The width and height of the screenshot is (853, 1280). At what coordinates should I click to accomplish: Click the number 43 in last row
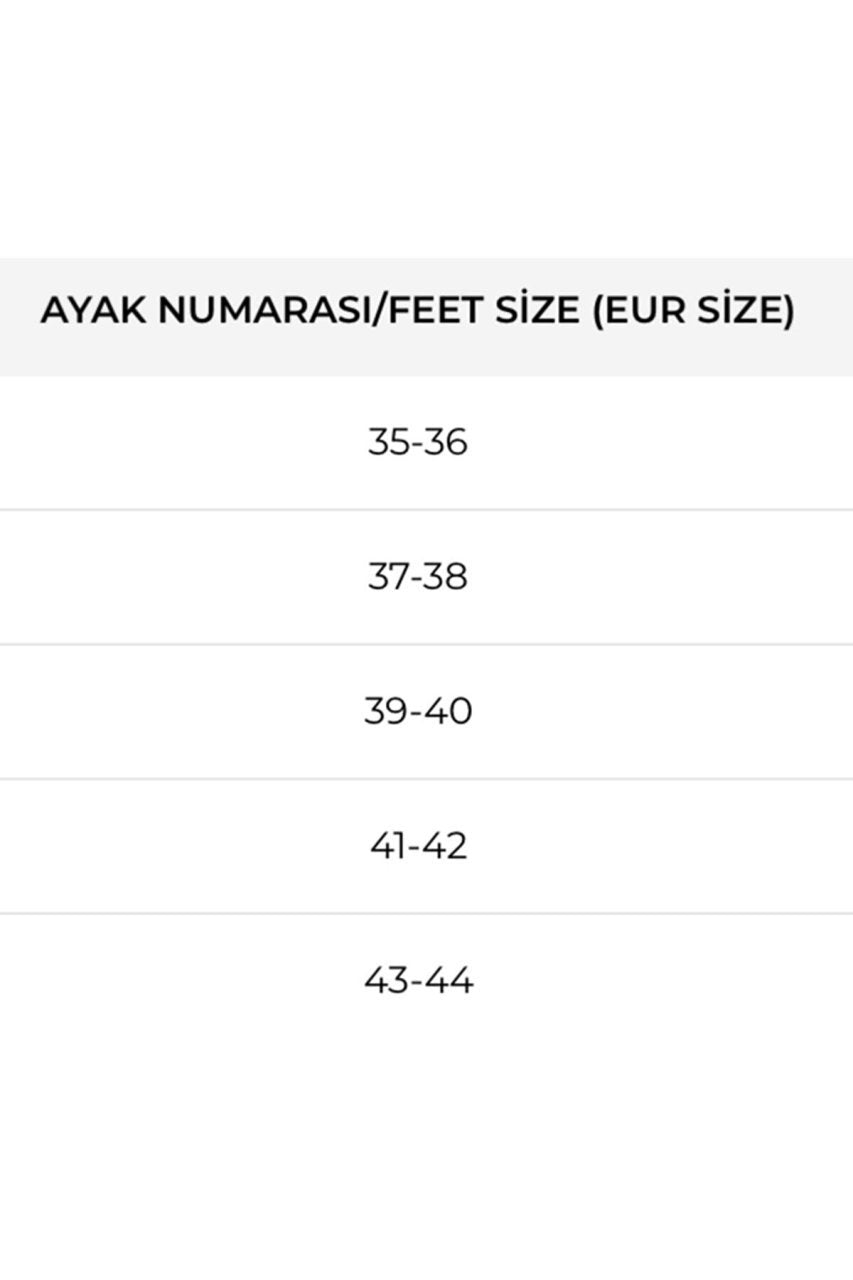pyautogui.click(x=386, y=981)
